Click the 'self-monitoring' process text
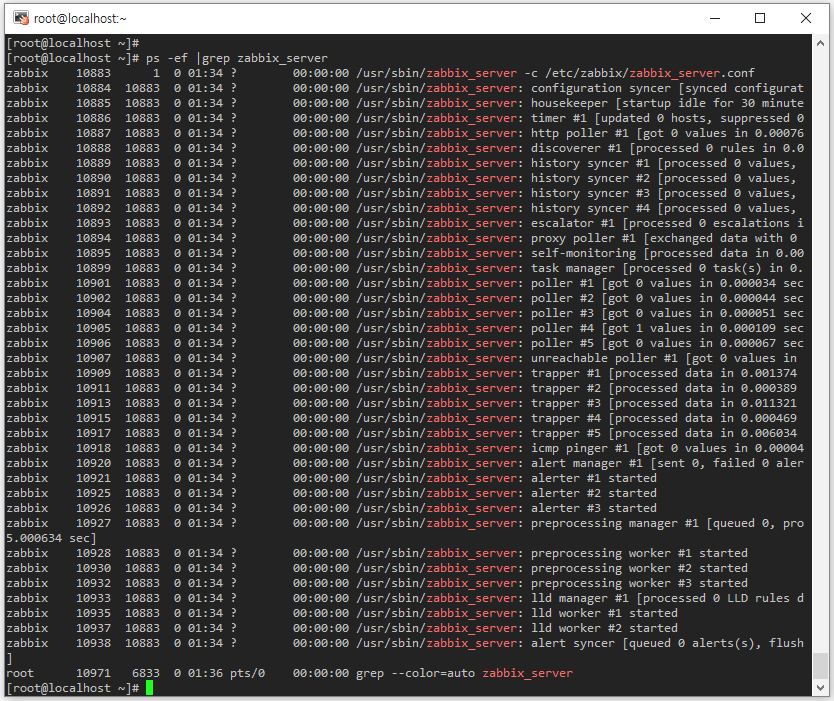Screen dimensions: 834x701 point(583,253)
